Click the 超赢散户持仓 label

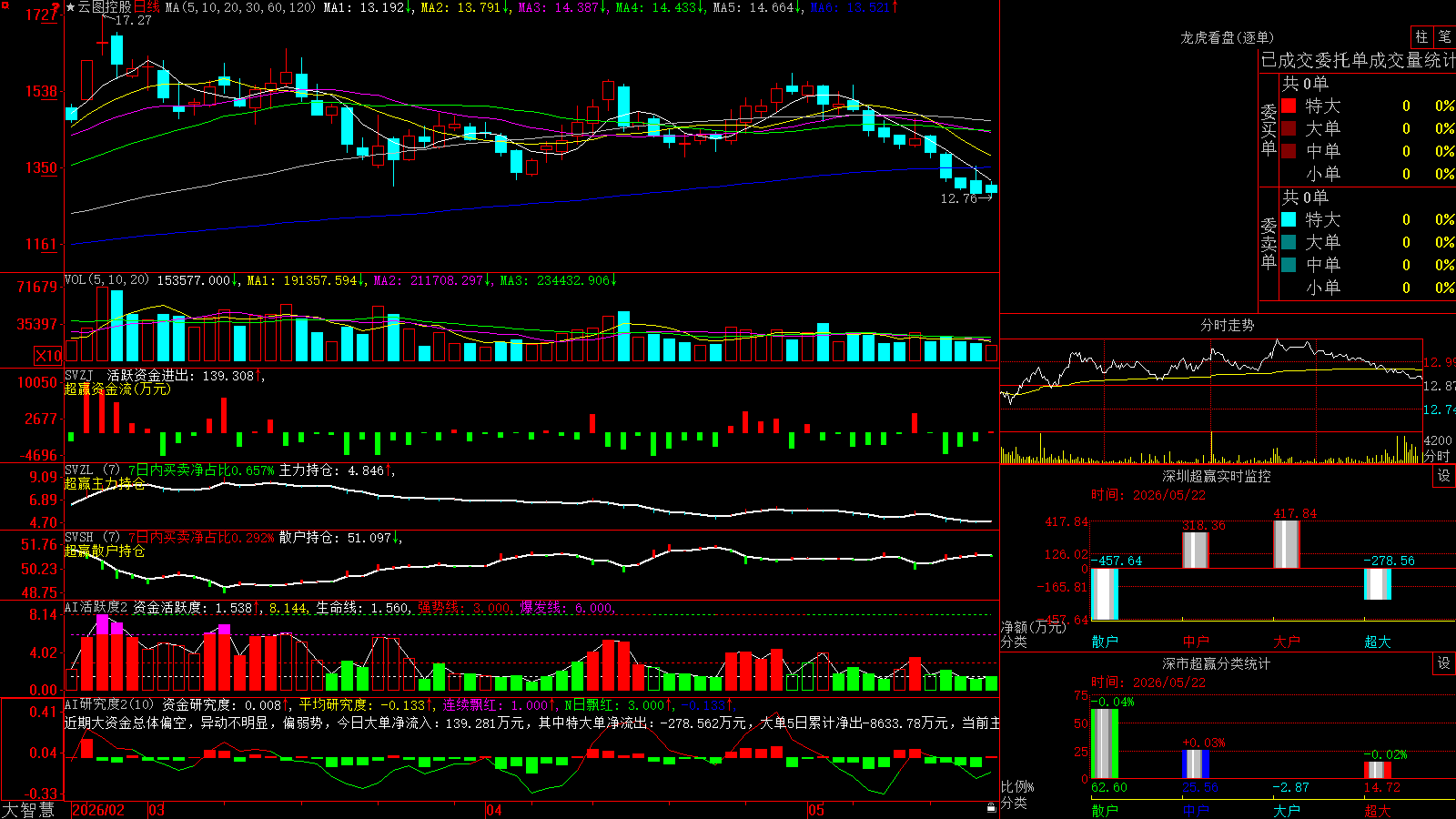coord(105,551)
